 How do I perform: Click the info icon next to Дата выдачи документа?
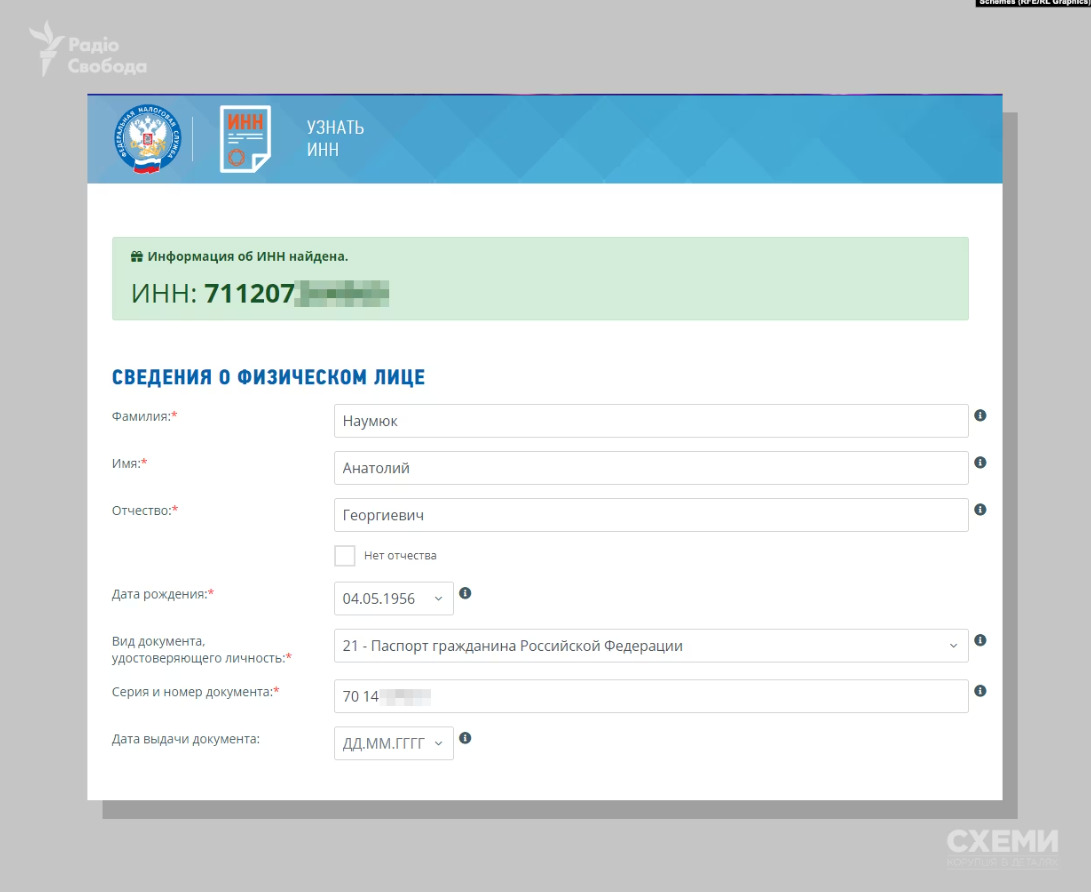pyautogui.click(x=465, y=738)
